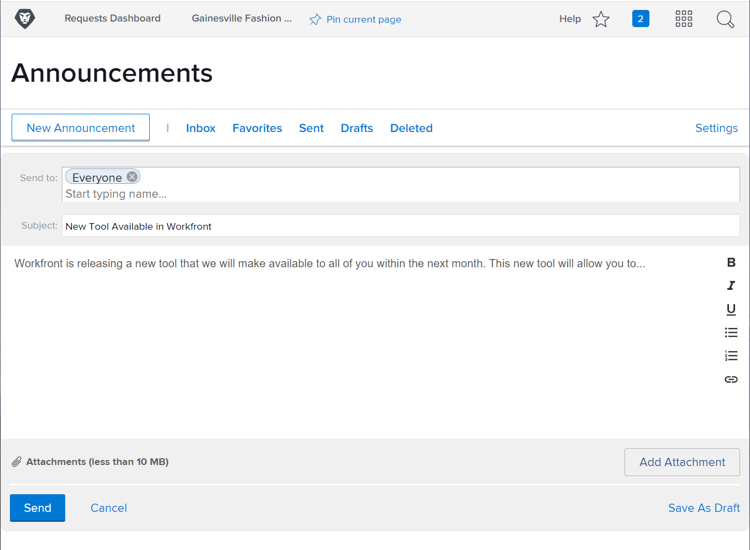Insert a hyperlink in message
The height and width of the screenshot is (550, 750).
click(731, 379)
